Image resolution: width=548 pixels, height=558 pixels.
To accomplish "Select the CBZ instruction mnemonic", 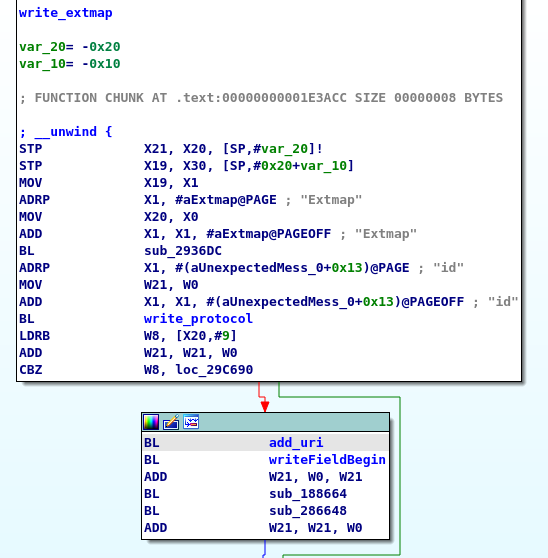I will click(x=31, y=370).
